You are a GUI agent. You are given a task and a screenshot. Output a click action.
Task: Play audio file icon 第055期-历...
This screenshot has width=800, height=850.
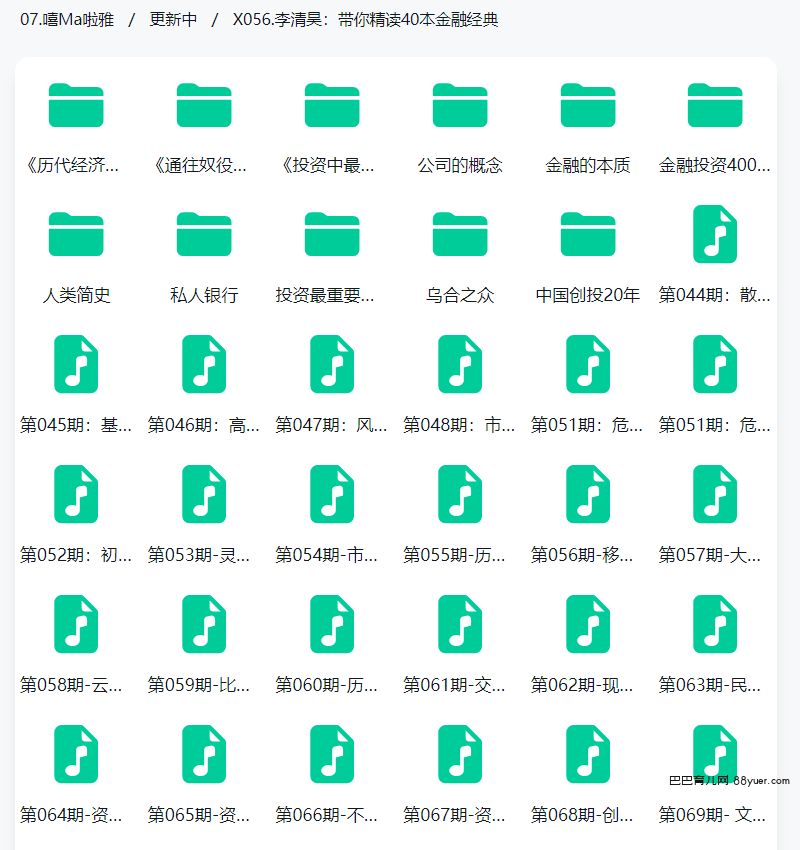(460, 494)
